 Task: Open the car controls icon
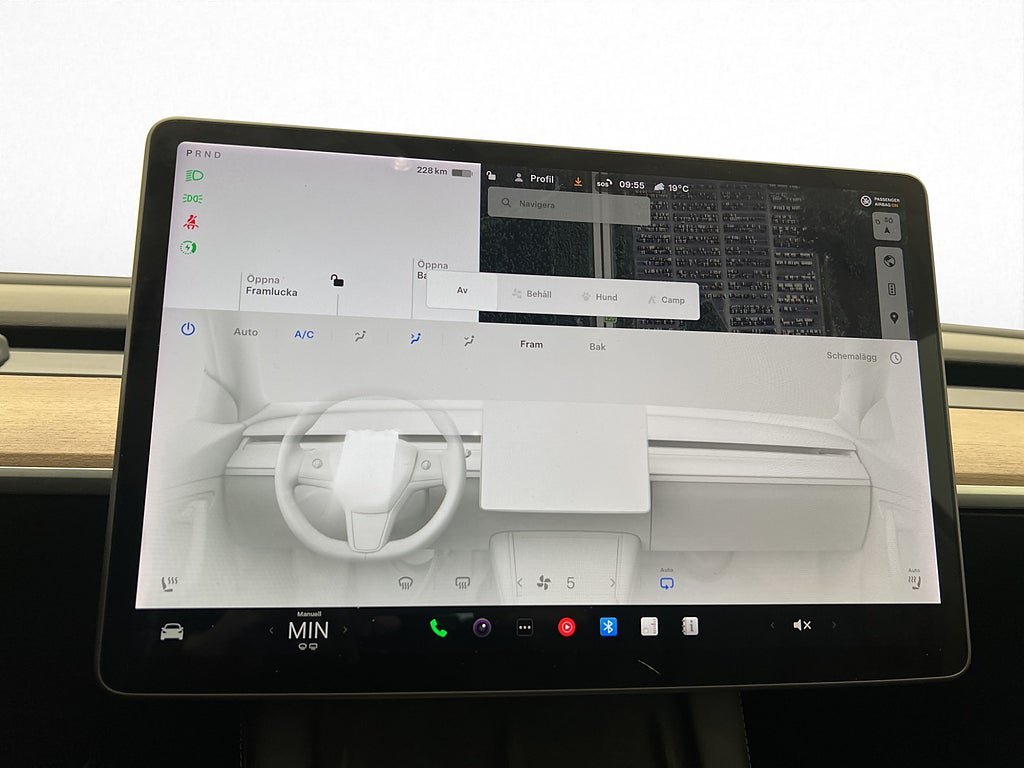point(172,632)
